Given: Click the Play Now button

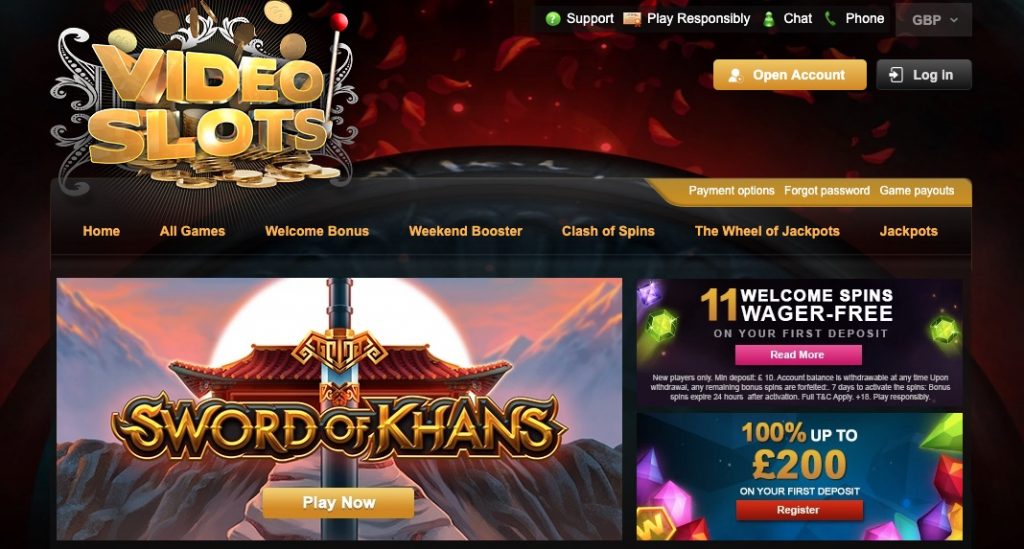Looking at the screenshot, I should click(338, 502).
